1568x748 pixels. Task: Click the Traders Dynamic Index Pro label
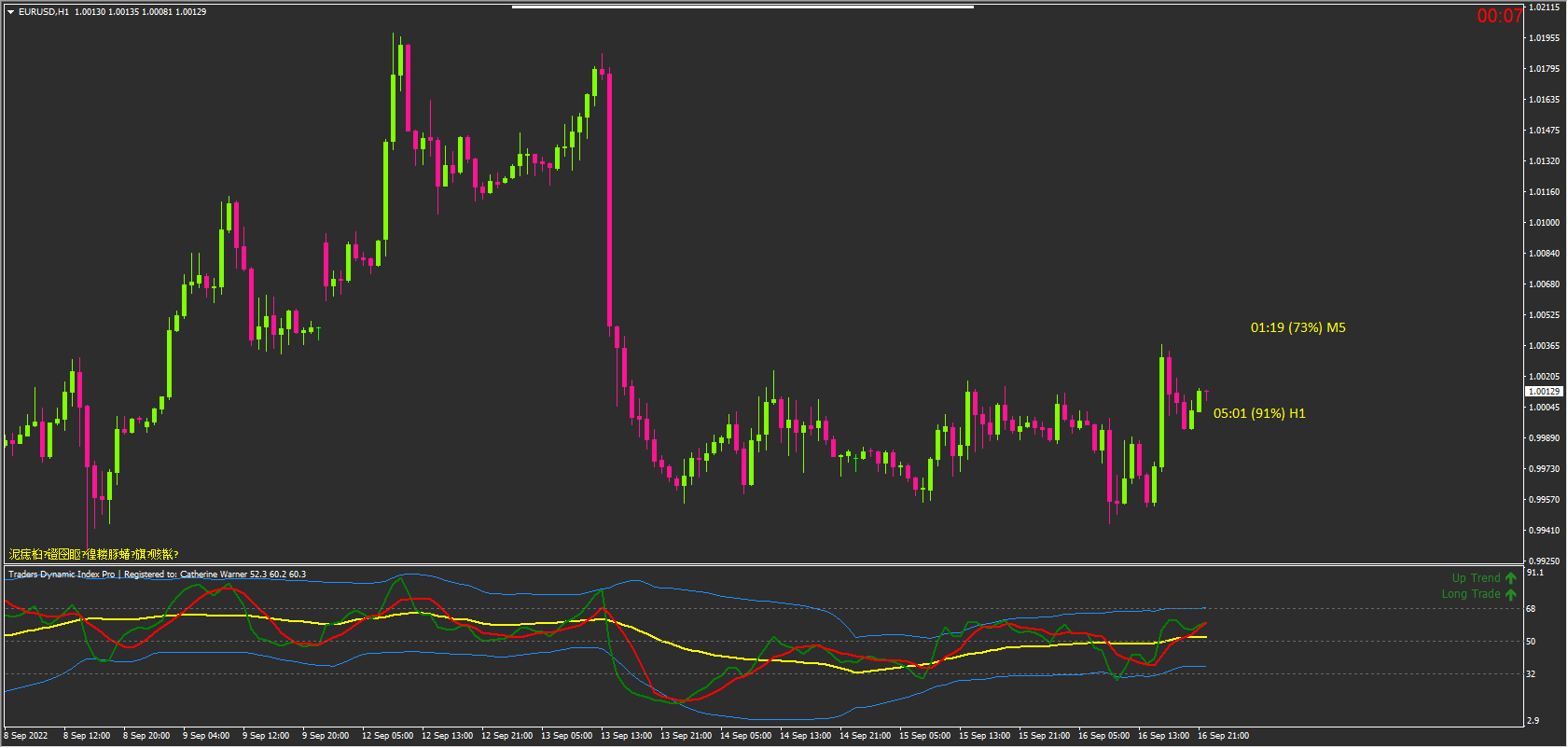pyautogui.click(x=62, y=575)
